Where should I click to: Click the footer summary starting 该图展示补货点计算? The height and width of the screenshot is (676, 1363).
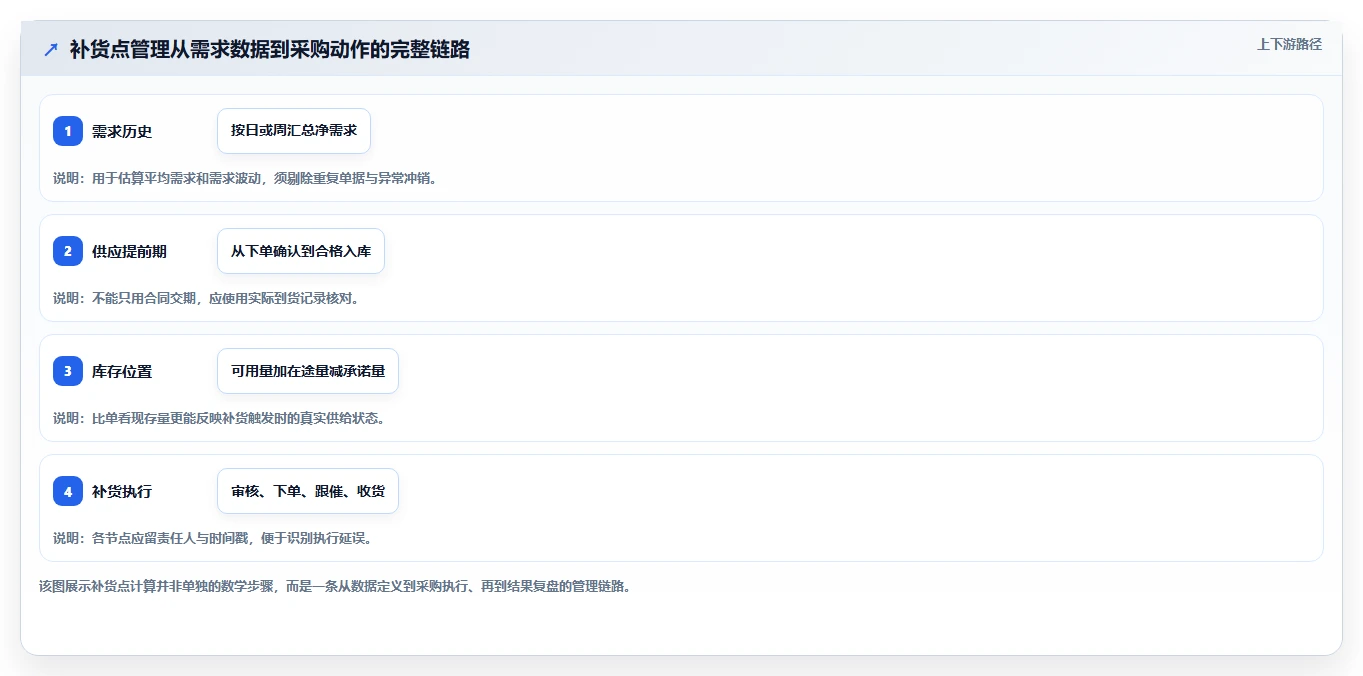coord(335,587)
